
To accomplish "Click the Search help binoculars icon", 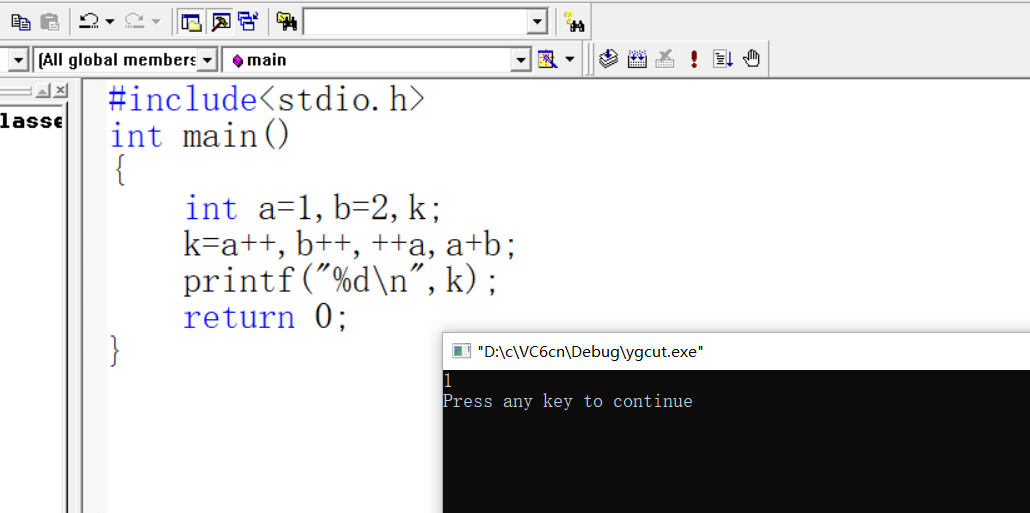I will 575,23.
